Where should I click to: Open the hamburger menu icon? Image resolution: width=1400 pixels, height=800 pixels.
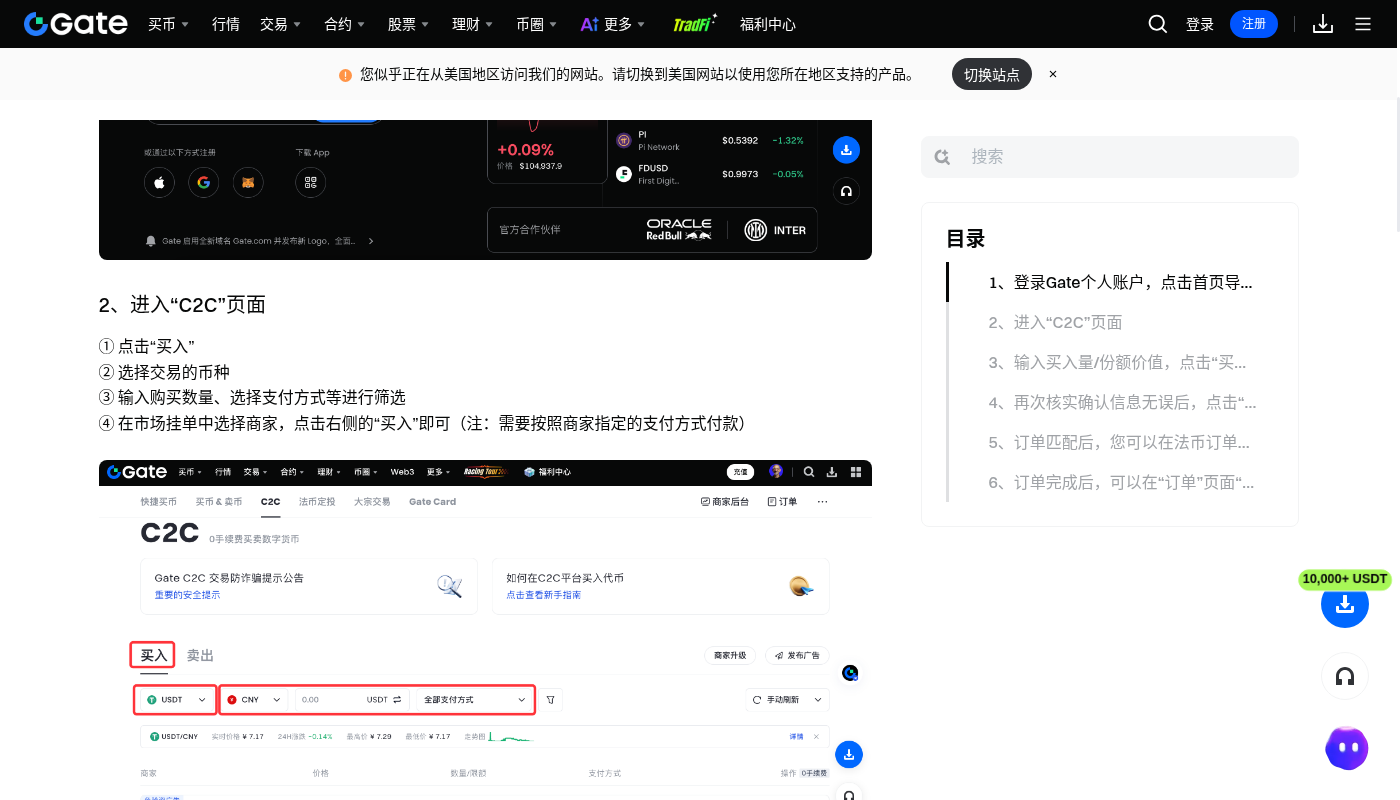pyautogui.click(x=1363, y=24)
